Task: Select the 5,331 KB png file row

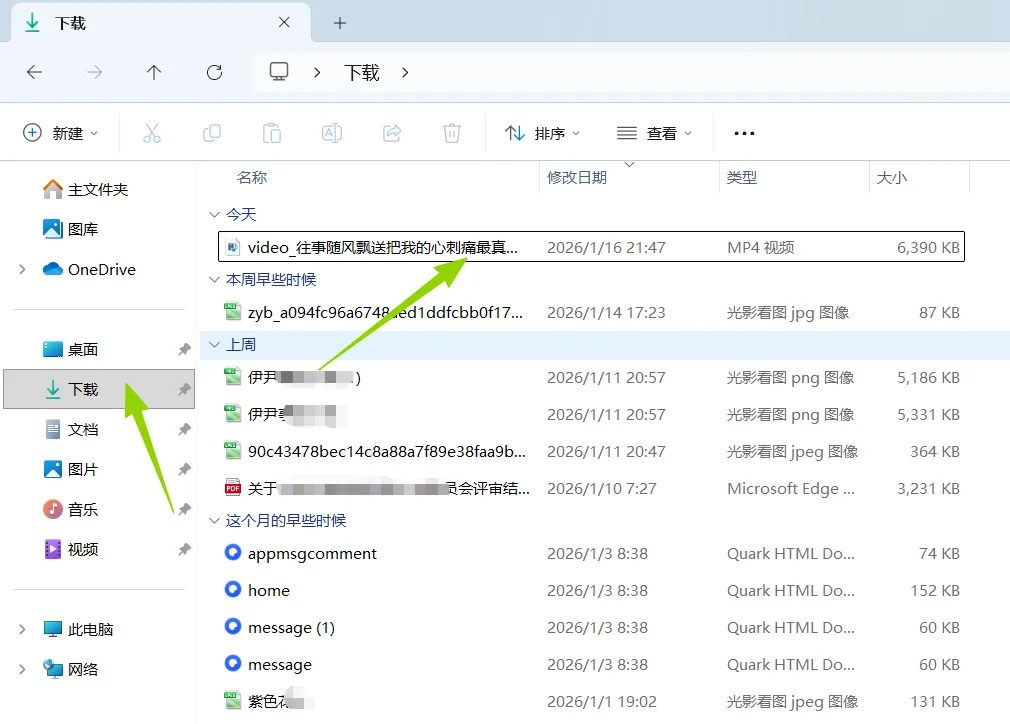Action: 591,414
